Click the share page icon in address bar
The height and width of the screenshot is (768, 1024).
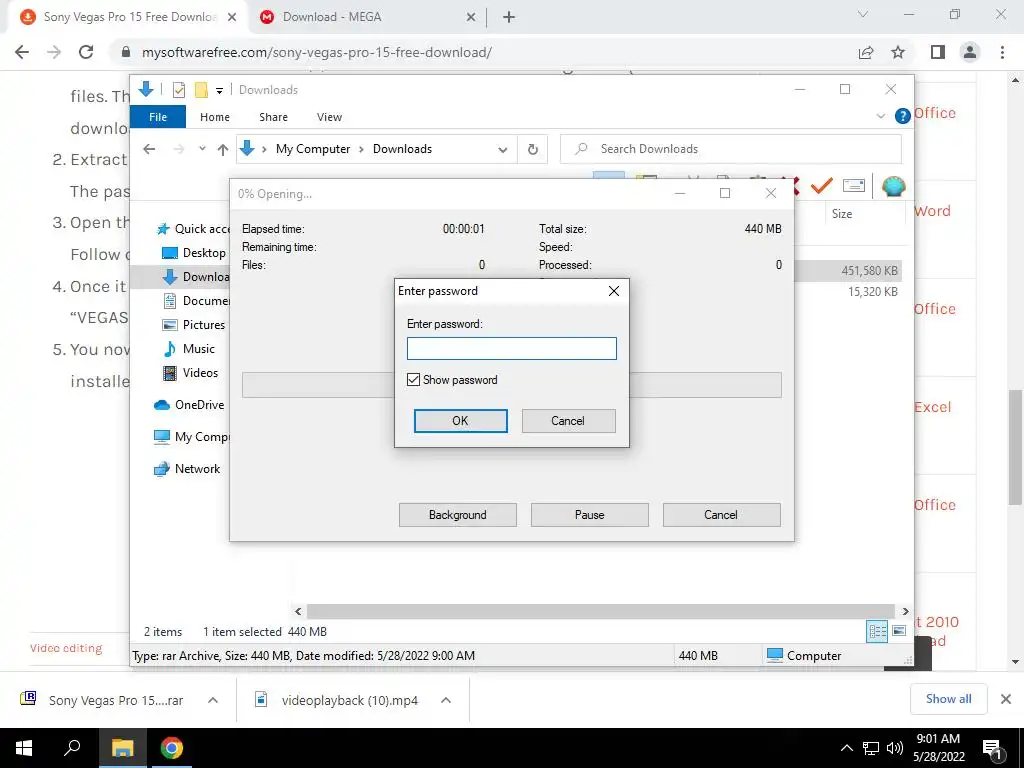pyautogui.click(x=866, y=52)
